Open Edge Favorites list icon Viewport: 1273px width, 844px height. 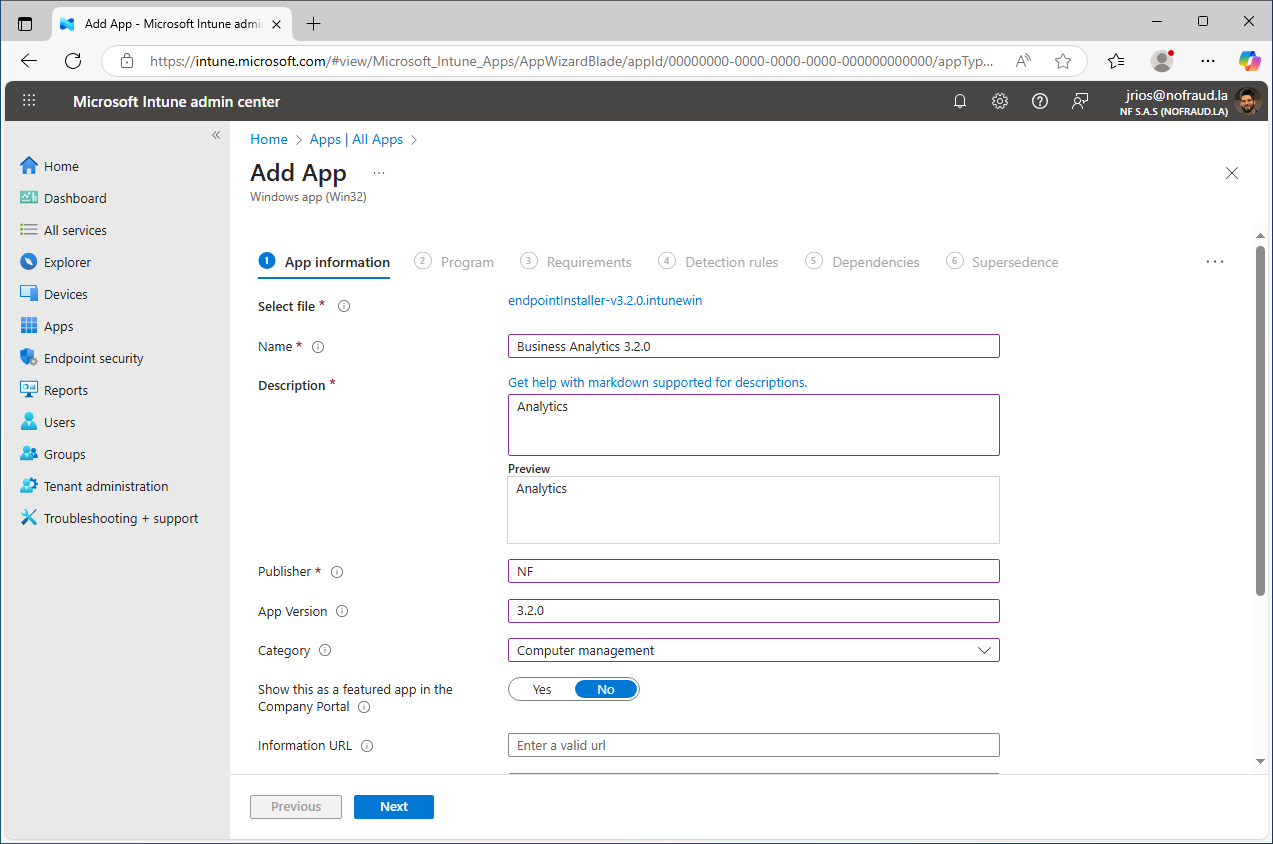(1116, 61)
